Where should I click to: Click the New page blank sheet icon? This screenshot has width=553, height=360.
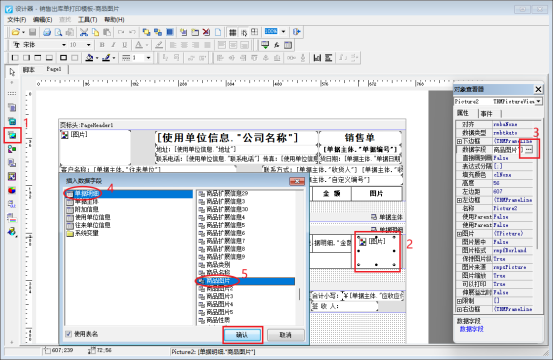218,32
